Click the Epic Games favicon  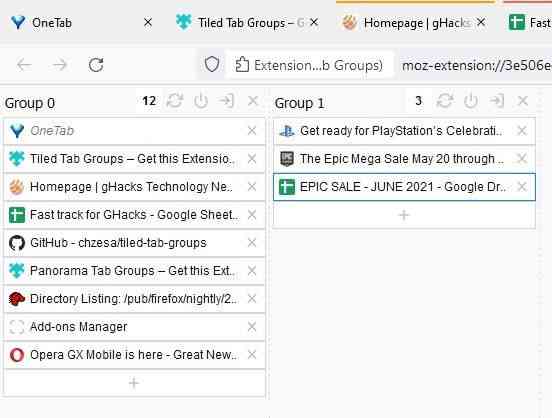(x=287, y=159)
